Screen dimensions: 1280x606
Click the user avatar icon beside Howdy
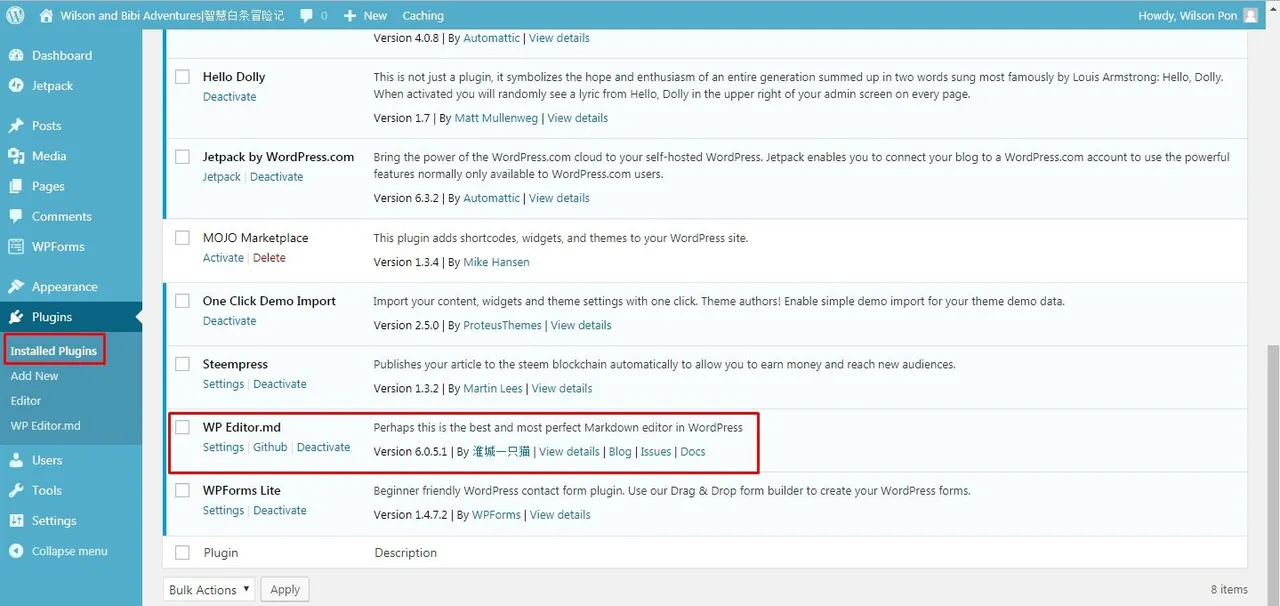point(1251,15)
